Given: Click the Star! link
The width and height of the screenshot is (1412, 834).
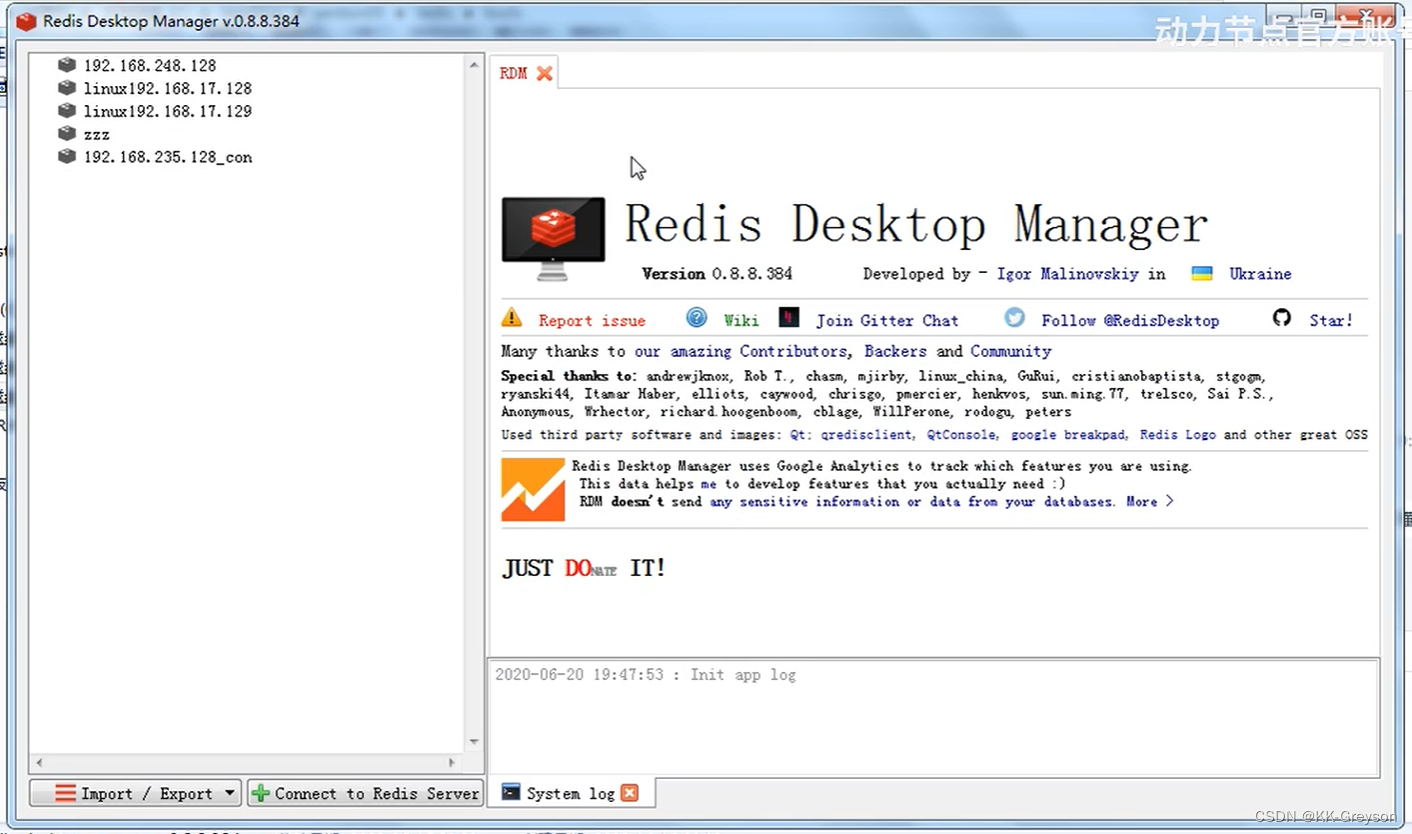Looking at the screenshot, I should click(1331, 320).
